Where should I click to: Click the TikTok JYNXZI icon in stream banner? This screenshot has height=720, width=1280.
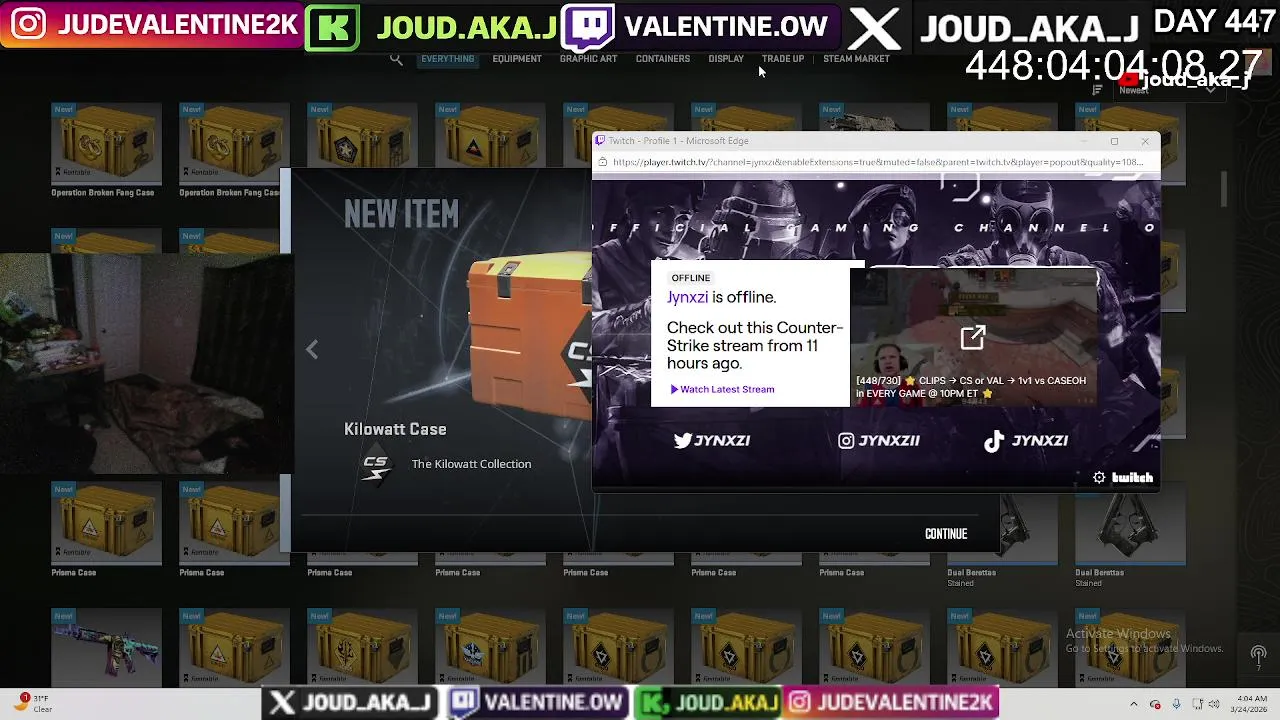(994, 441)
